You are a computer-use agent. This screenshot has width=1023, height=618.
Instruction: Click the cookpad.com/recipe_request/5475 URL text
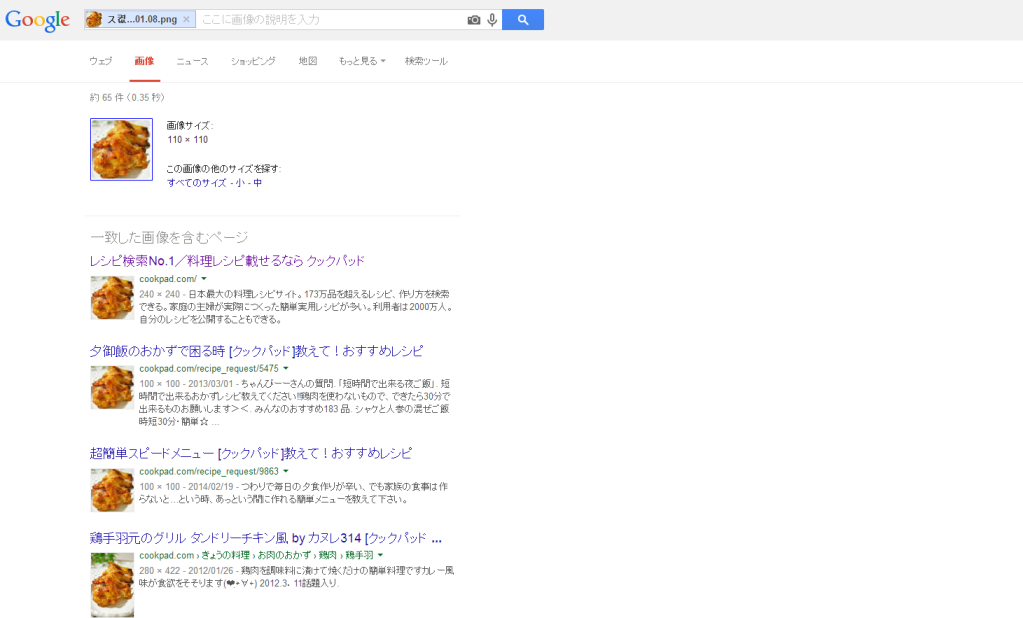209,369
